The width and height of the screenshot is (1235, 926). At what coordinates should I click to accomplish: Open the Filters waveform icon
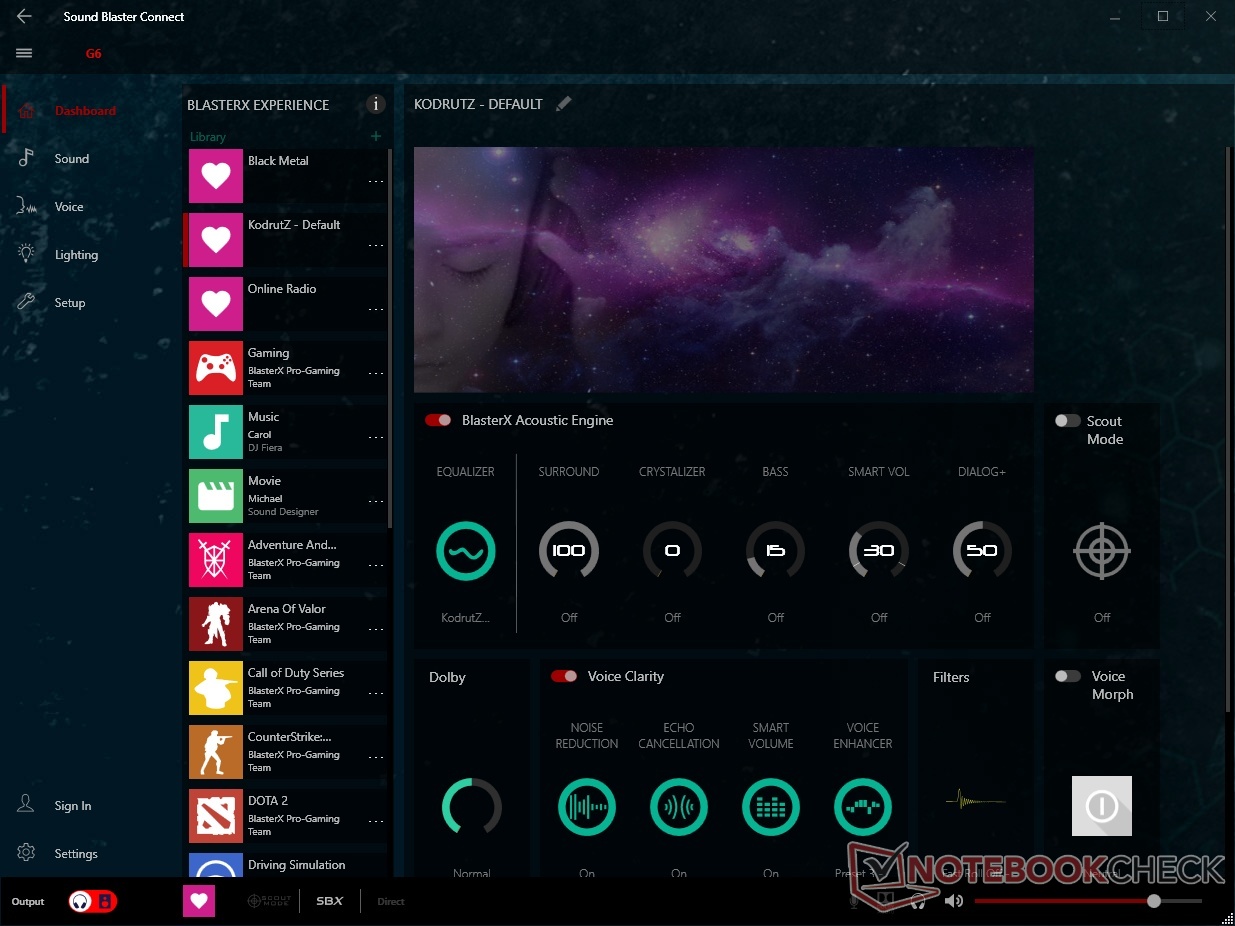975,800
